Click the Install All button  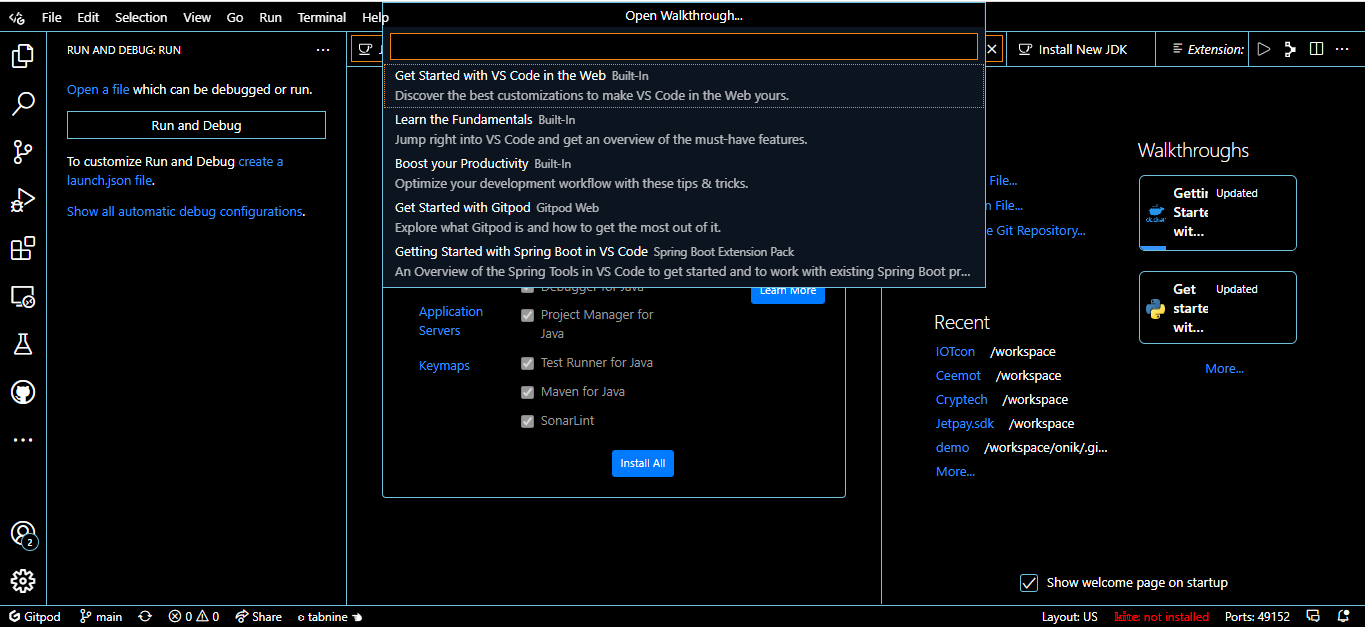point(643,464)
